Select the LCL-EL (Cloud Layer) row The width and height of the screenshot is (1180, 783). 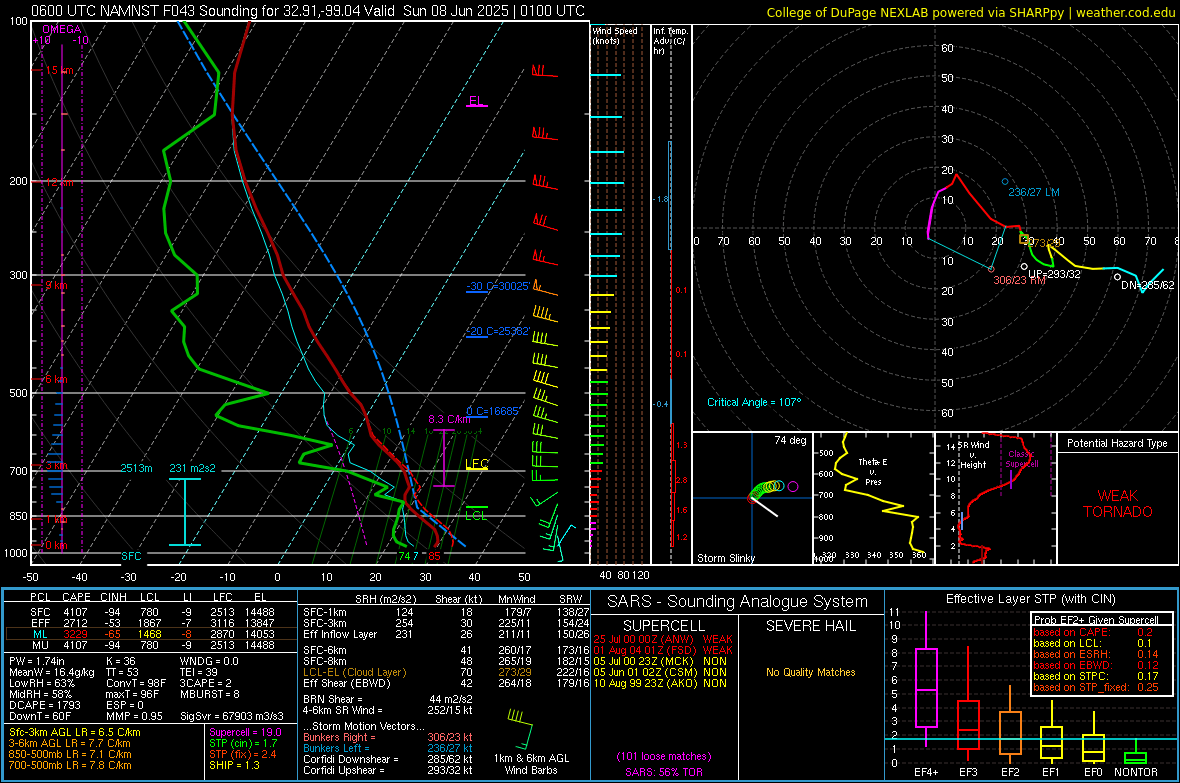click(446, 672)
